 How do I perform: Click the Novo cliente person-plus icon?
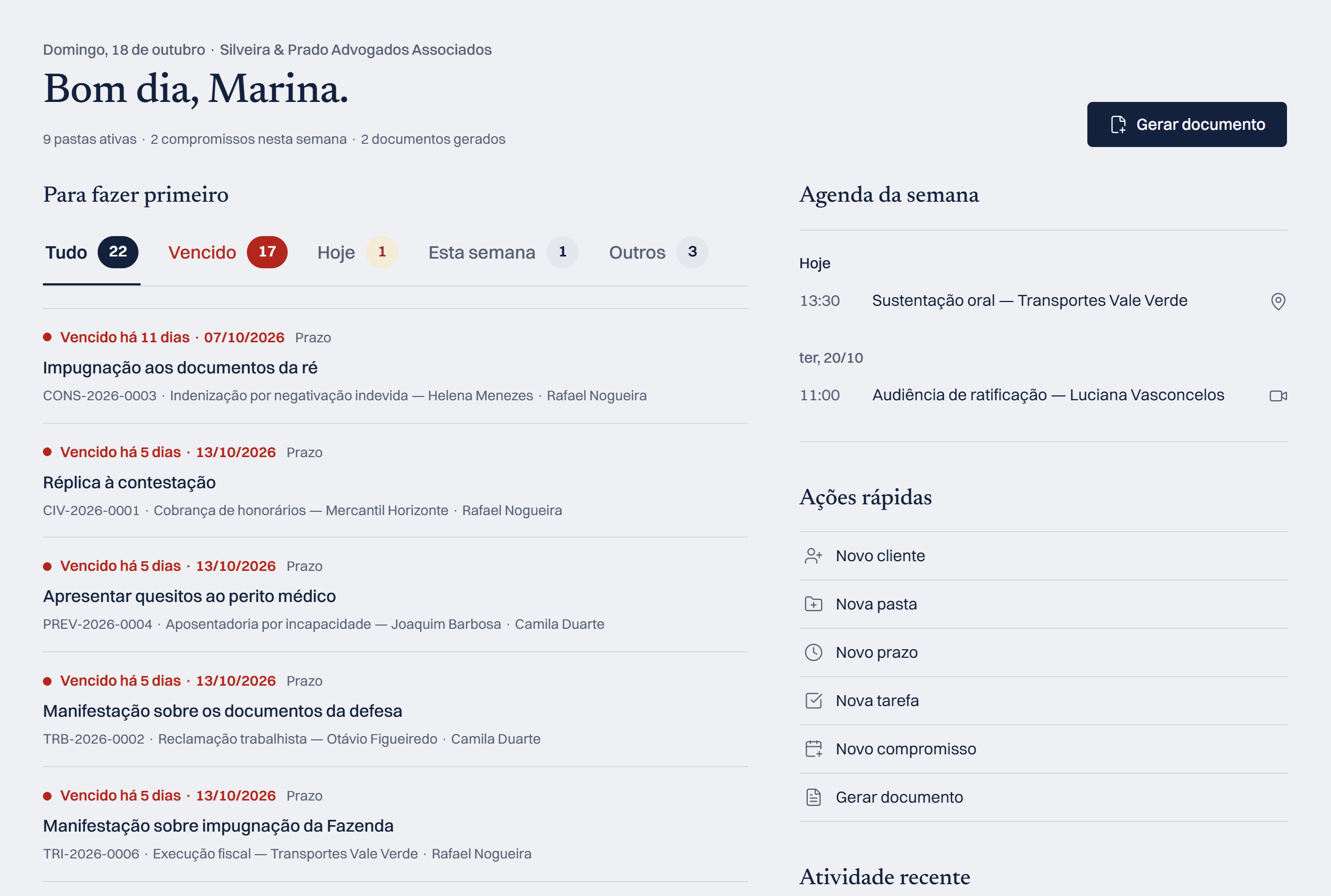[x=813, y=556]
